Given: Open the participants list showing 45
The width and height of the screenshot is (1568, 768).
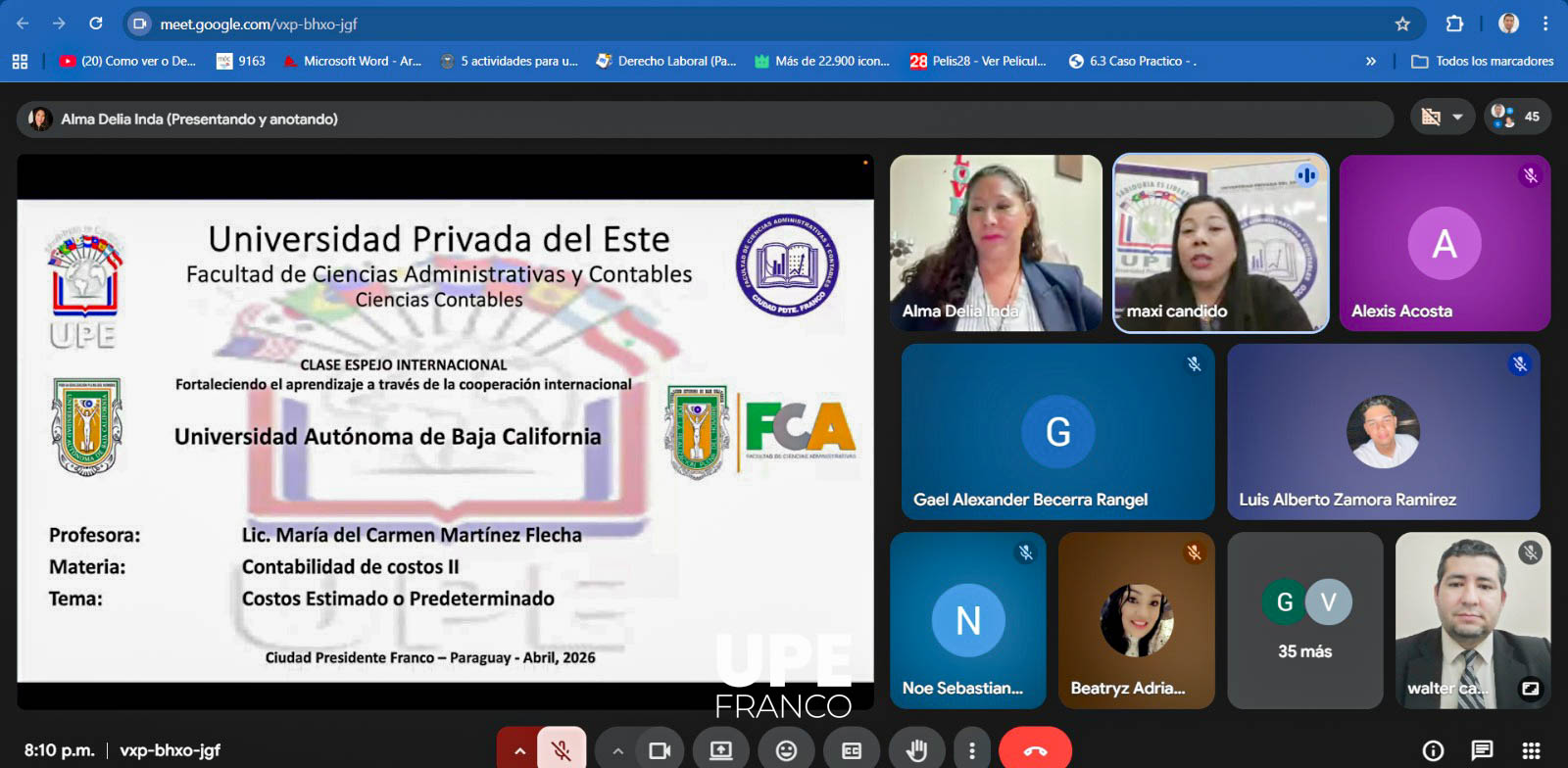Looking at the screenshot, I should point(1515,117).
